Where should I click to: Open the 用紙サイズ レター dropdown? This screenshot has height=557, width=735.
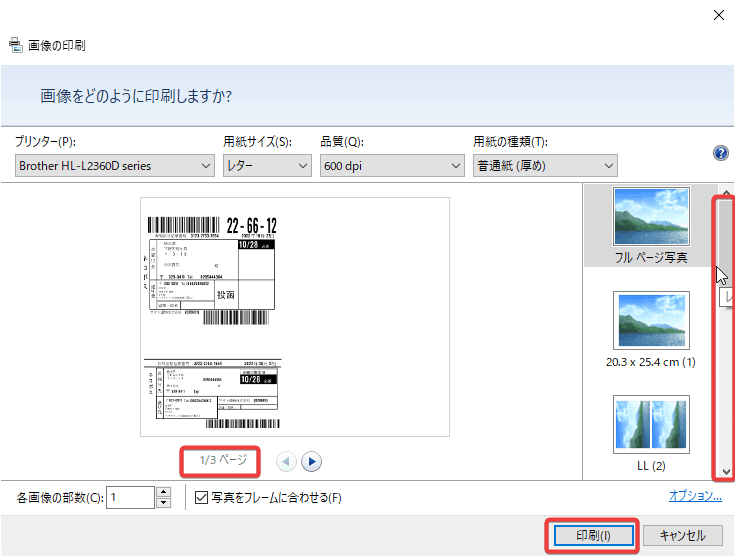(x=267, y=166)
